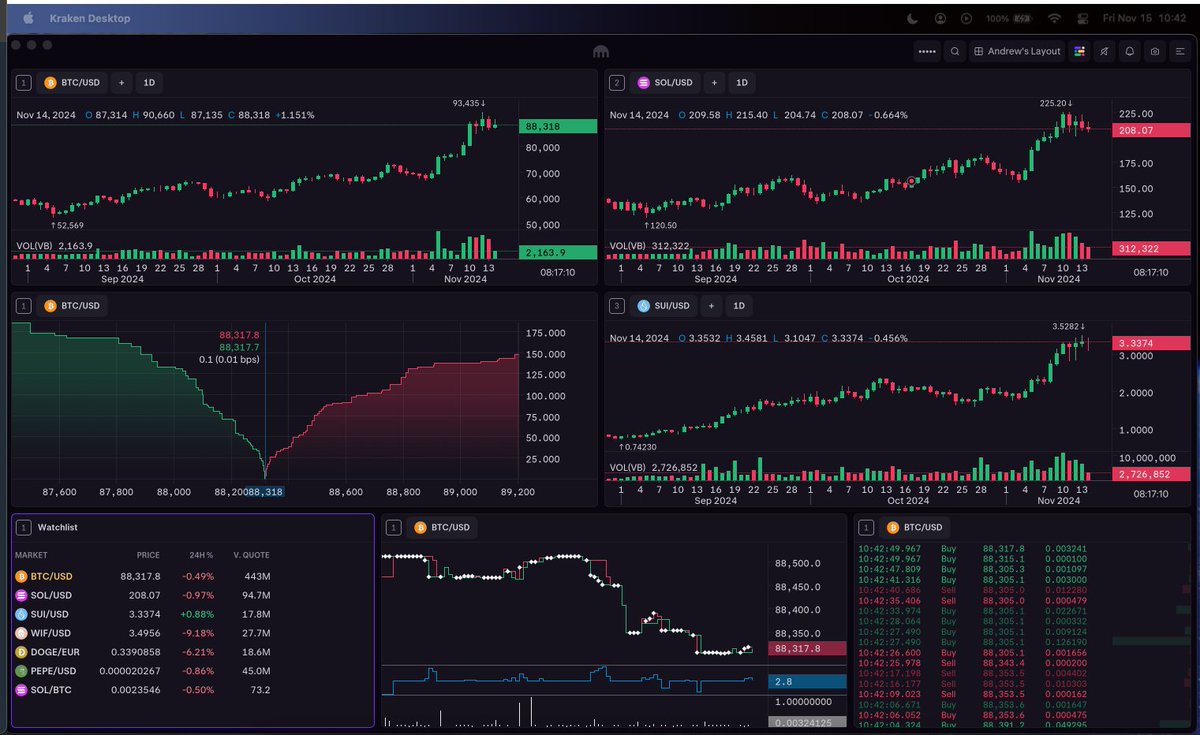
Task: Click the five-dot mask button in the toolbar
Action: click(x=927, y=51)
